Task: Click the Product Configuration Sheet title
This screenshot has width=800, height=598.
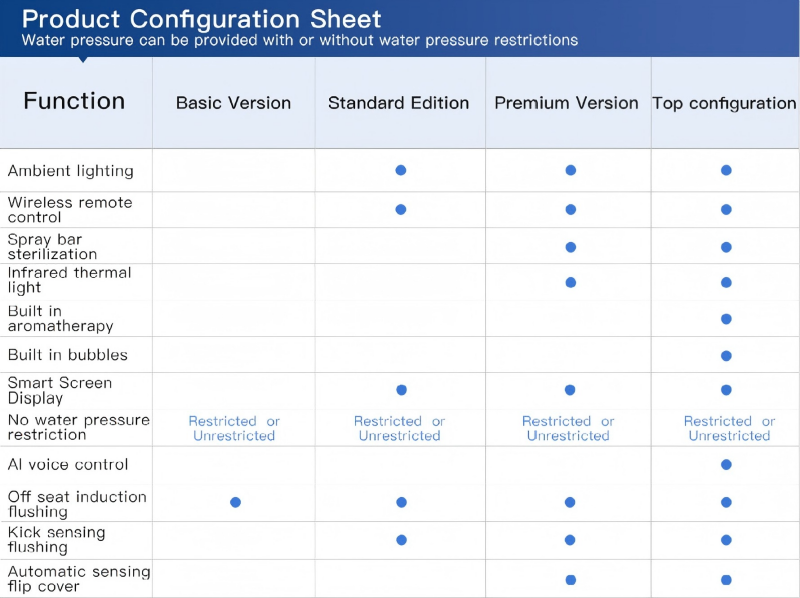Action: [201, 19]
